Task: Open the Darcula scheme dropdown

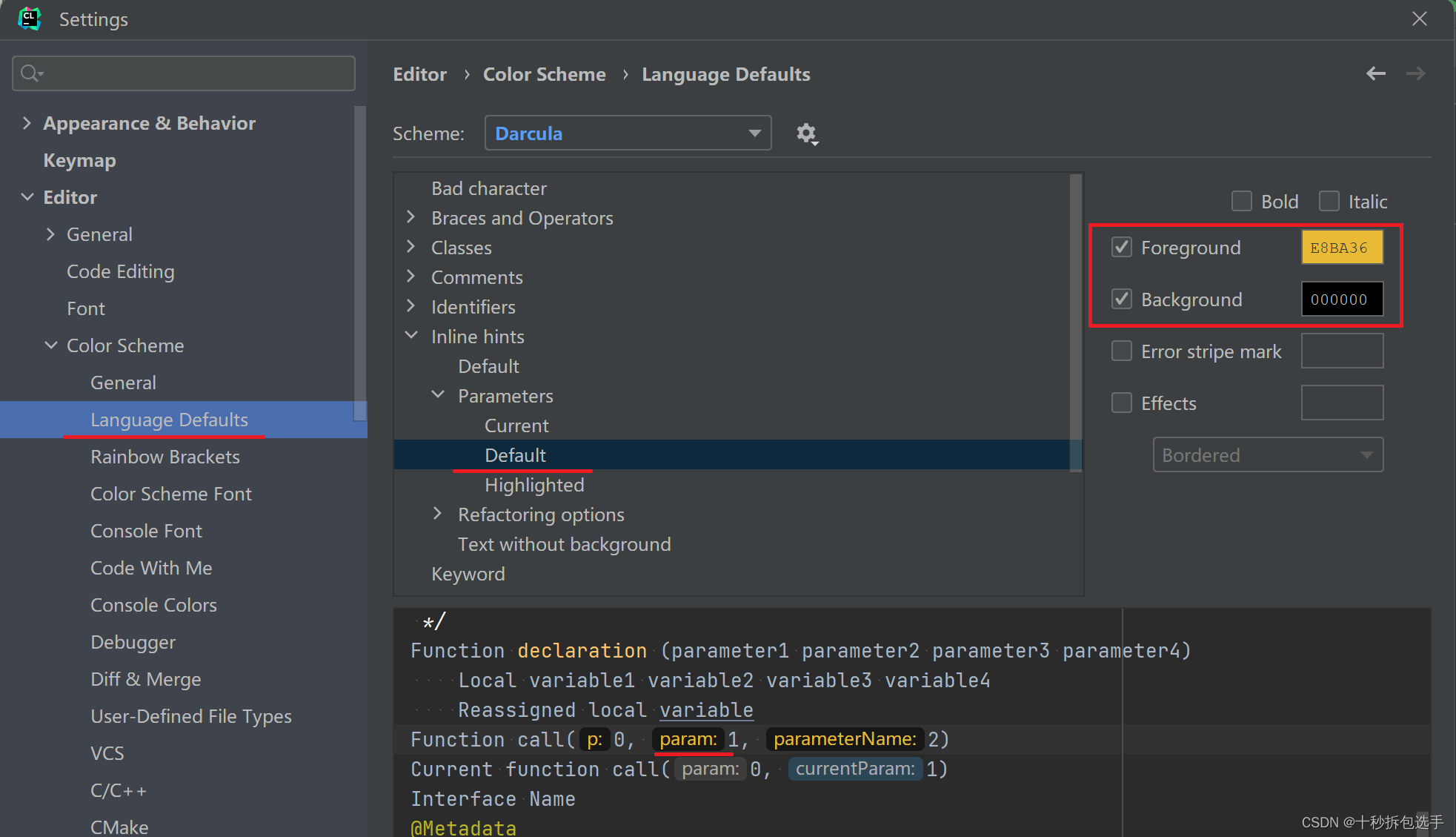Action: pos(628,133)
